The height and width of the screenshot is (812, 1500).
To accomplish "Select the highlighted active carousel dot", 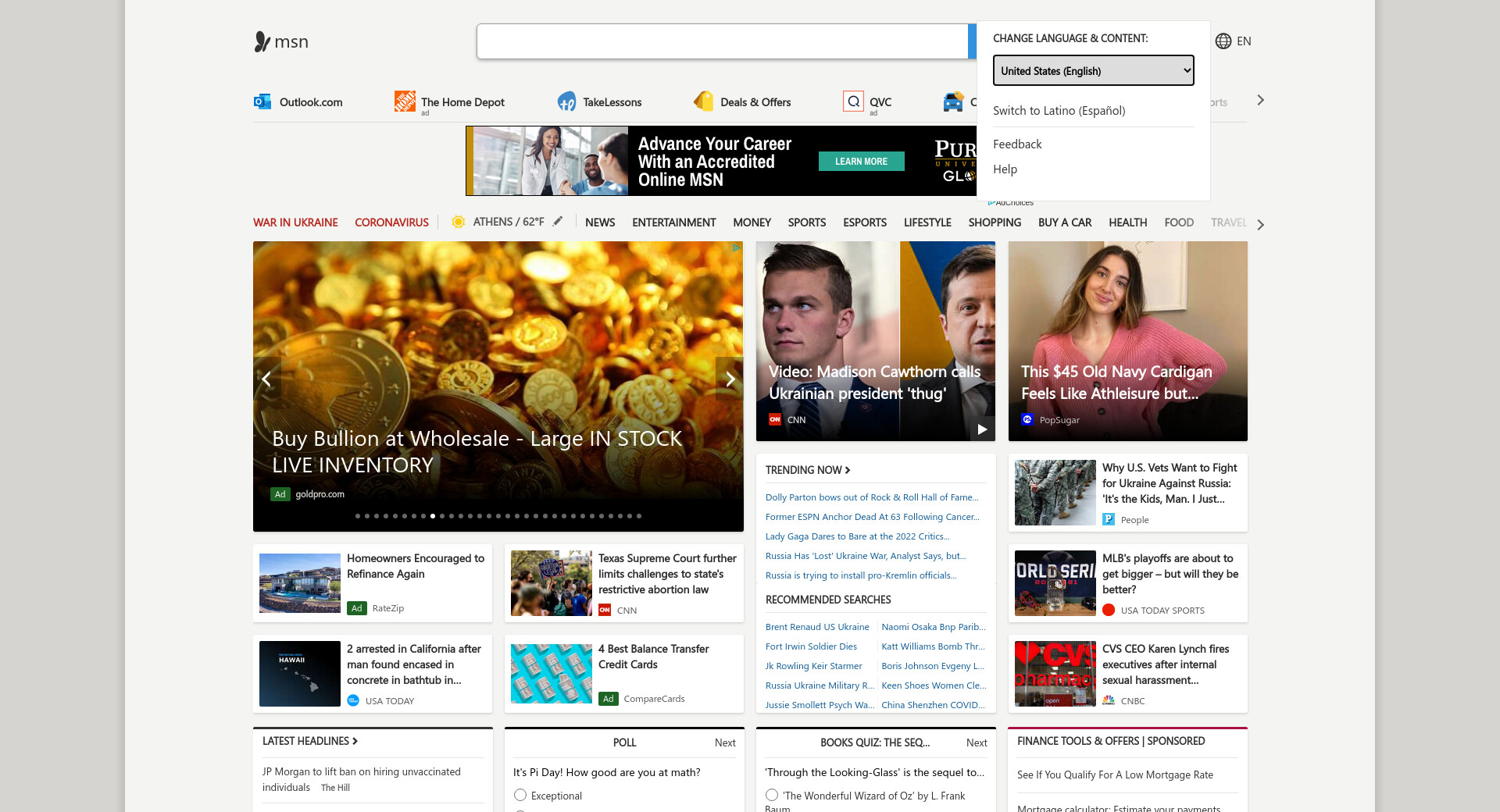I will tap(433, 516).
